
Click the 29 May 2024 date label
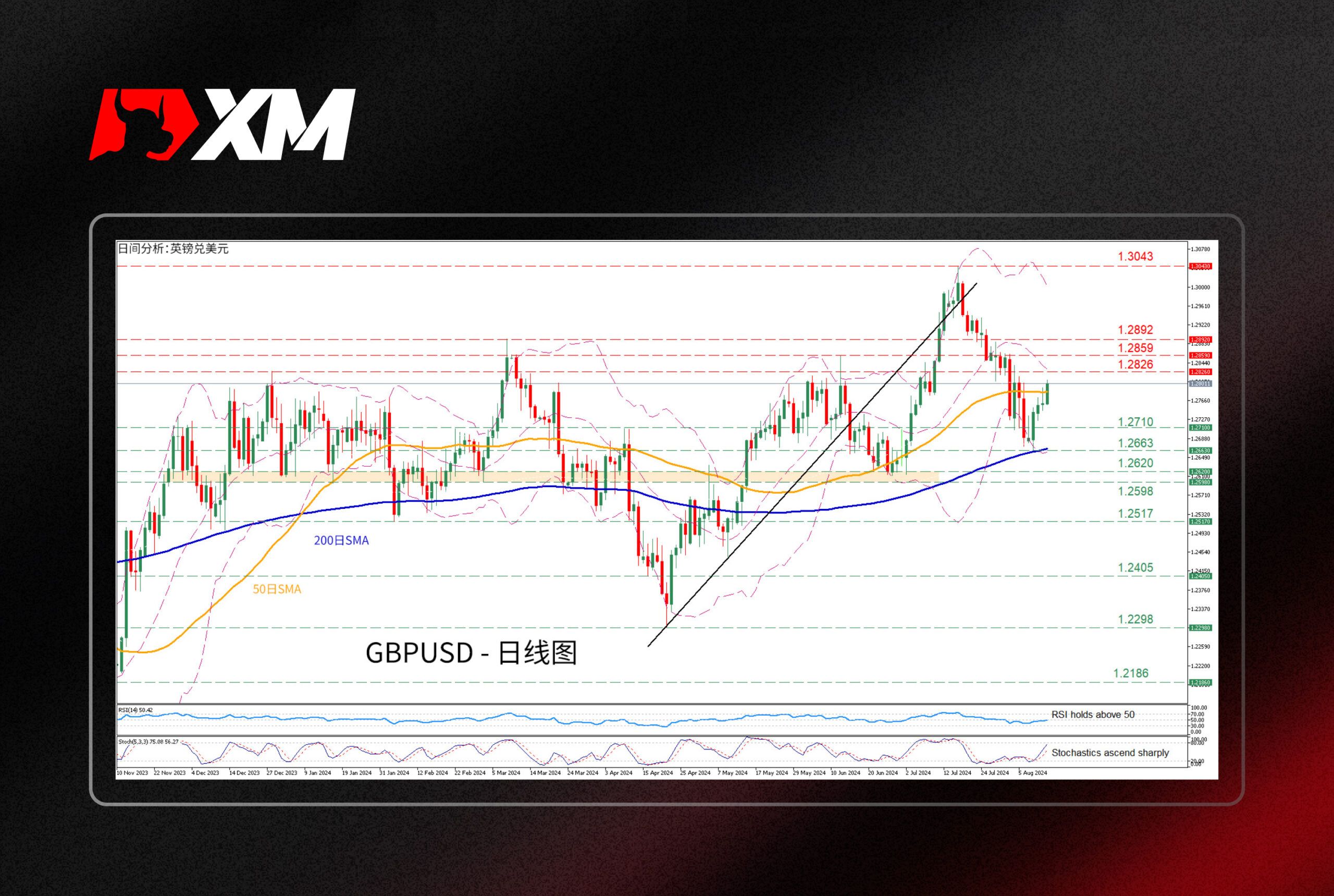point(809,773)
